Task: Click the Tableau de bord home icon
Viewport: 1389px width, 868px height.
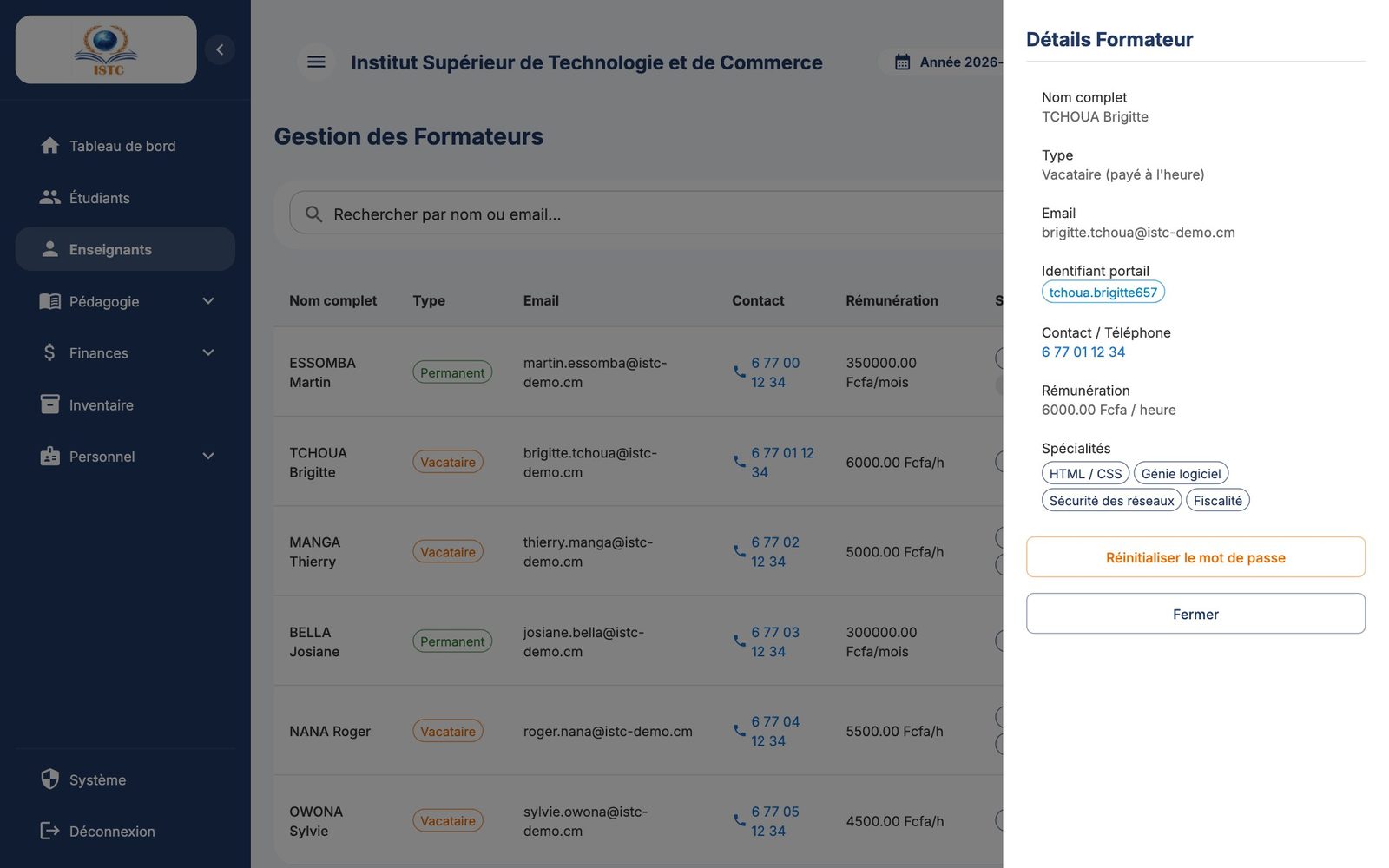Action: (x=50, y=146)
